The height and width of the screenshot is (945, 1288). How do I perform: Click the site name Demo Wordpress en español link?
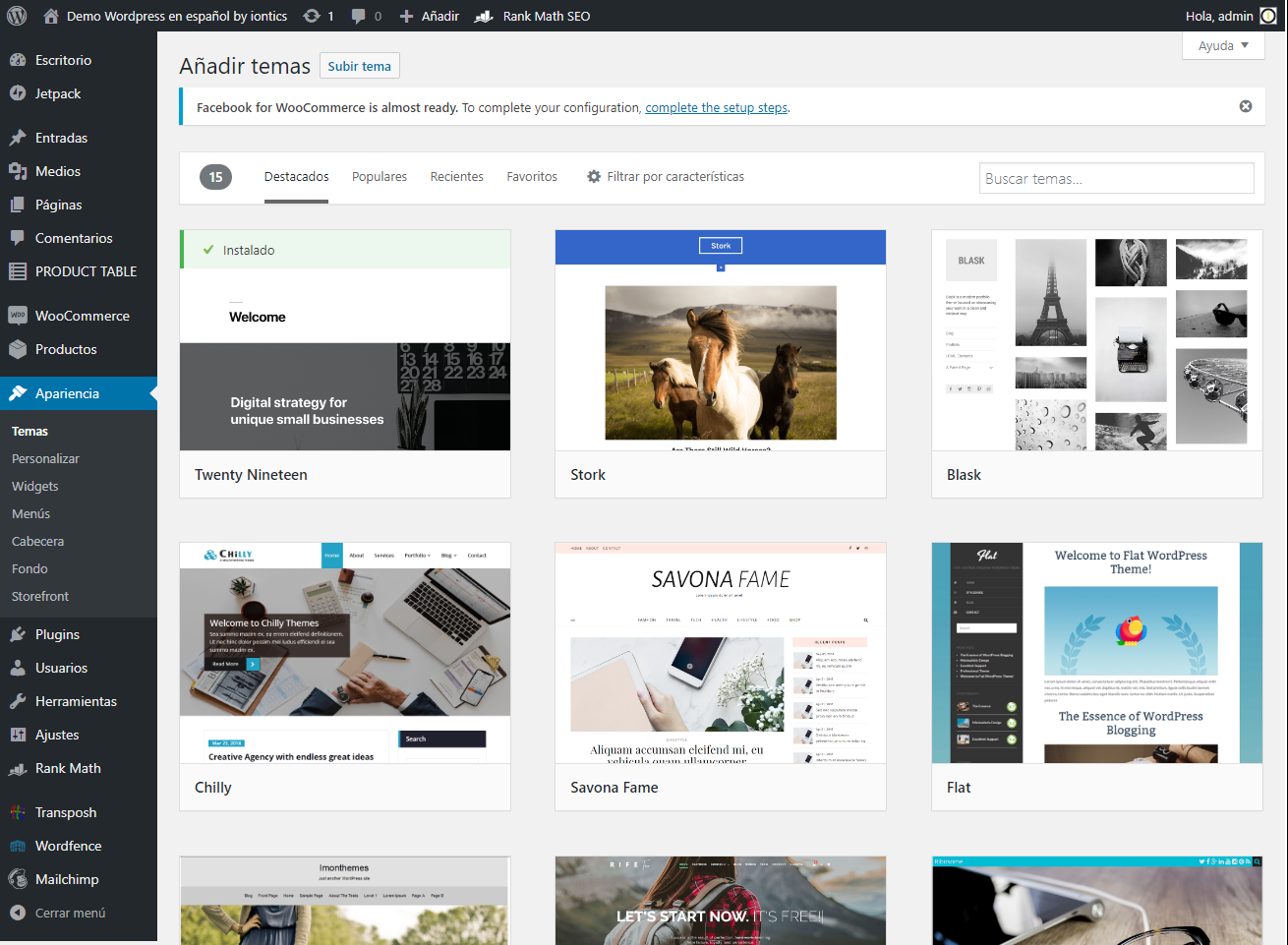pyautogui.click(x=177, y=16)
